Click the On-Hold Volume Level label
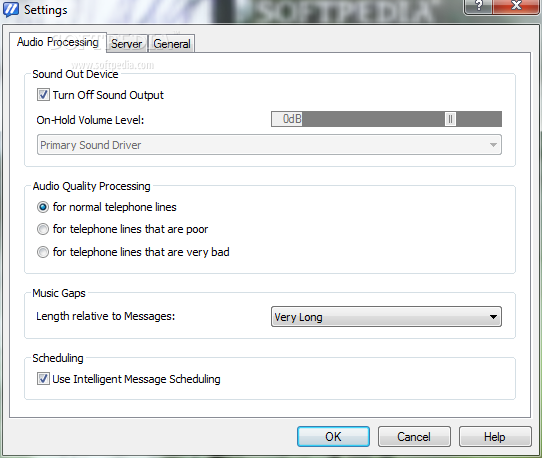The height and width of the screenshot is (458, 542). [90, 120]
